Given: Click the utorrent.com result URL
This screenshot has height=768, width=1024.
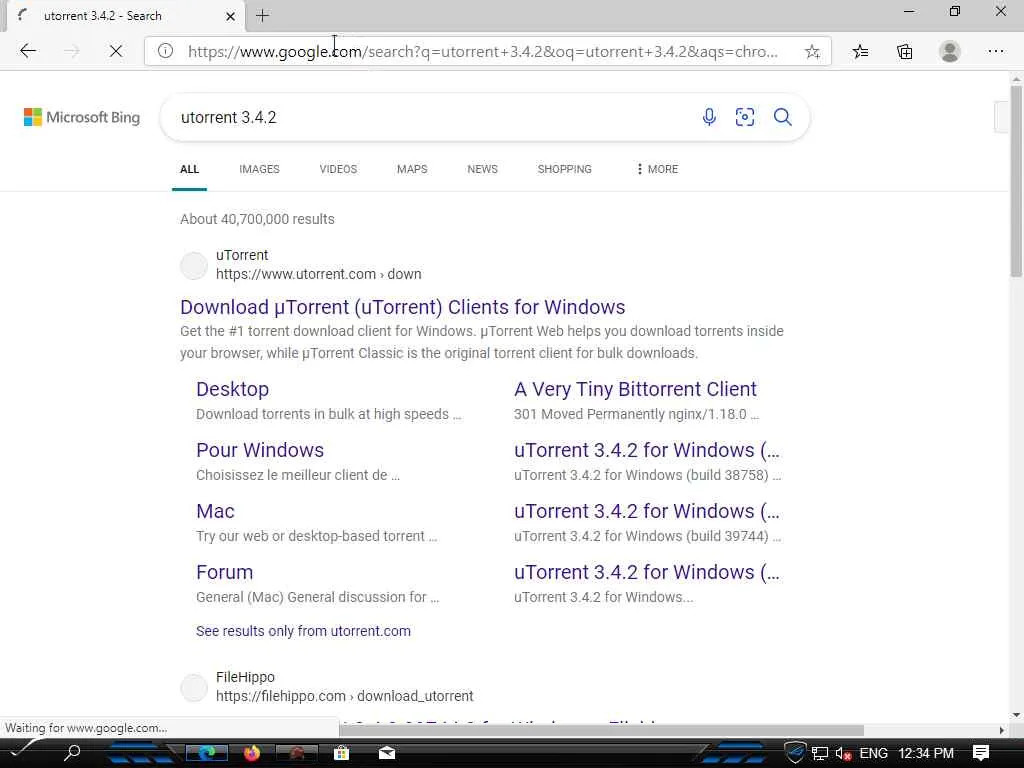Looking at the screenshot, I should [319, 274].
